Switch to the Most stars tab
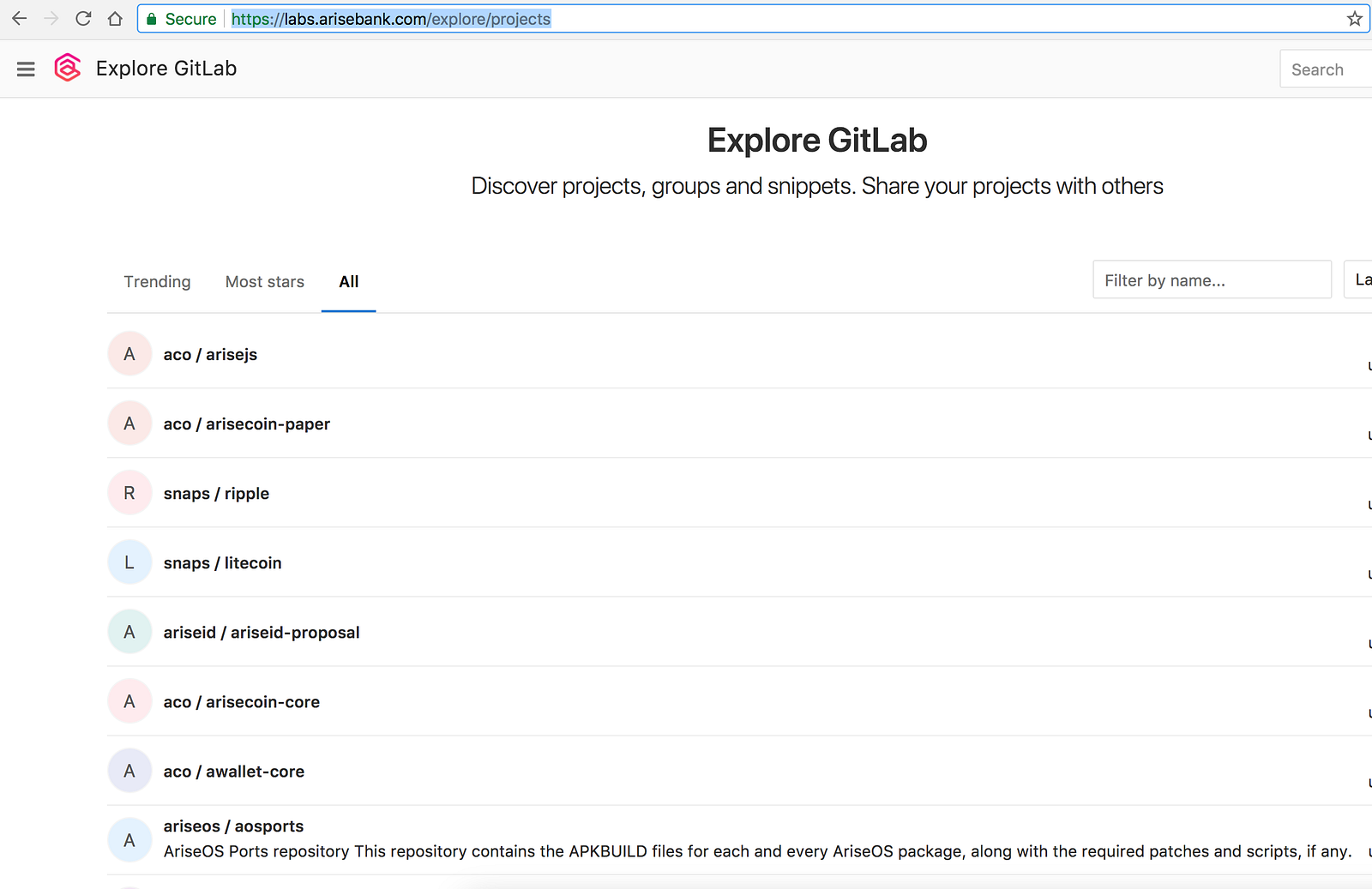Viewport: 1372px width, 889px height. coord(265,281)
